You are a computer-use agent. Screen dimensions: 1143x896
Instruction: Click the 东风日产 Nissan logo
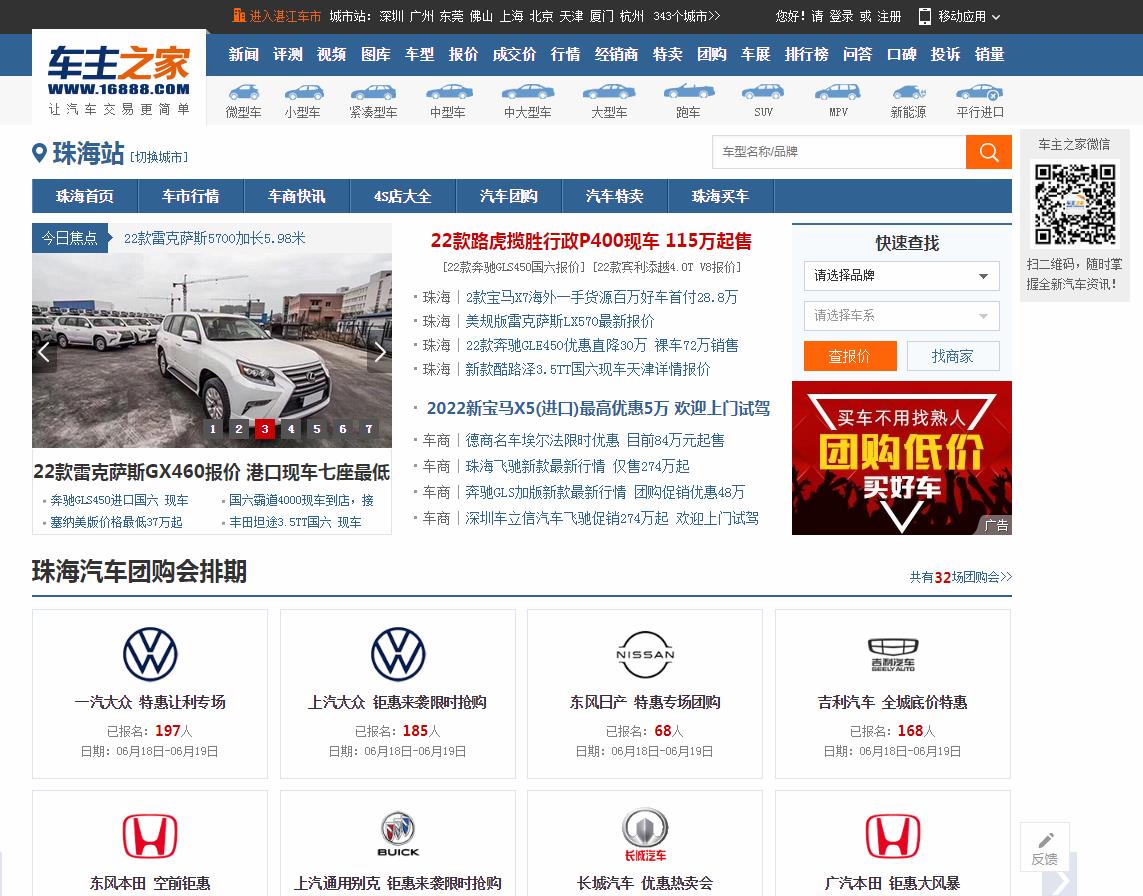pyautogui.click(x=645, y=654)
